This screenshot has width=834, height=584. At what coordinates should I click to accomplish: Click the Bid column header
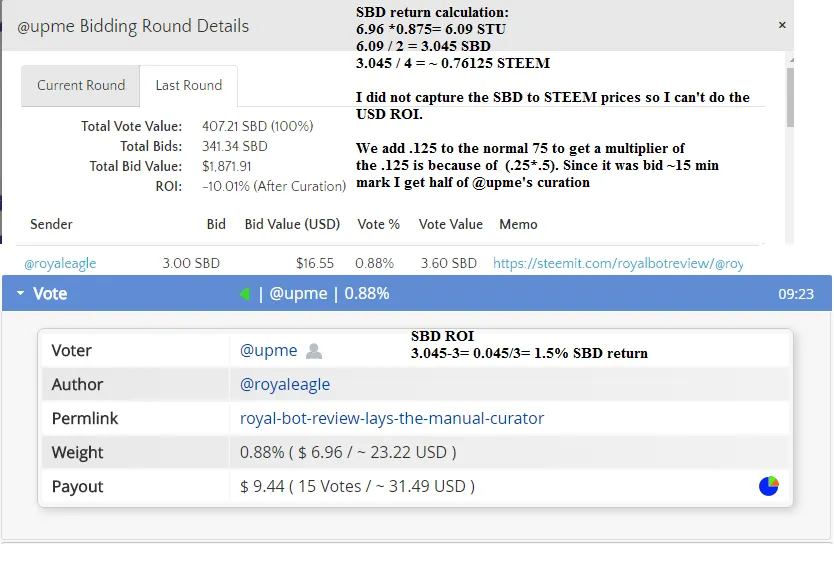pos(216,224)
